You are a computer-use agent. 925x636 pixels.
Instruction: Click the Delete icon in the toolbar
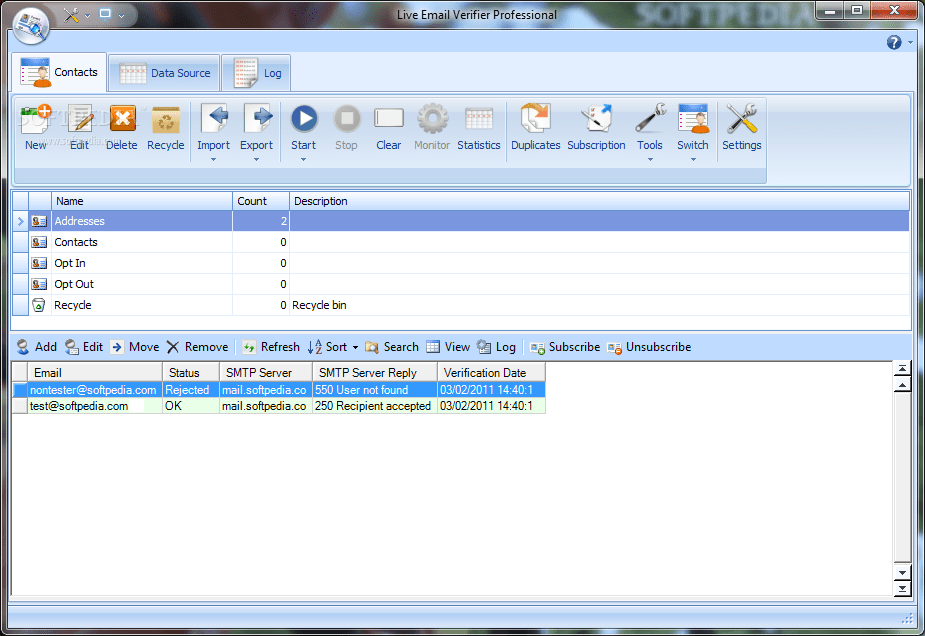pos(121,125)
